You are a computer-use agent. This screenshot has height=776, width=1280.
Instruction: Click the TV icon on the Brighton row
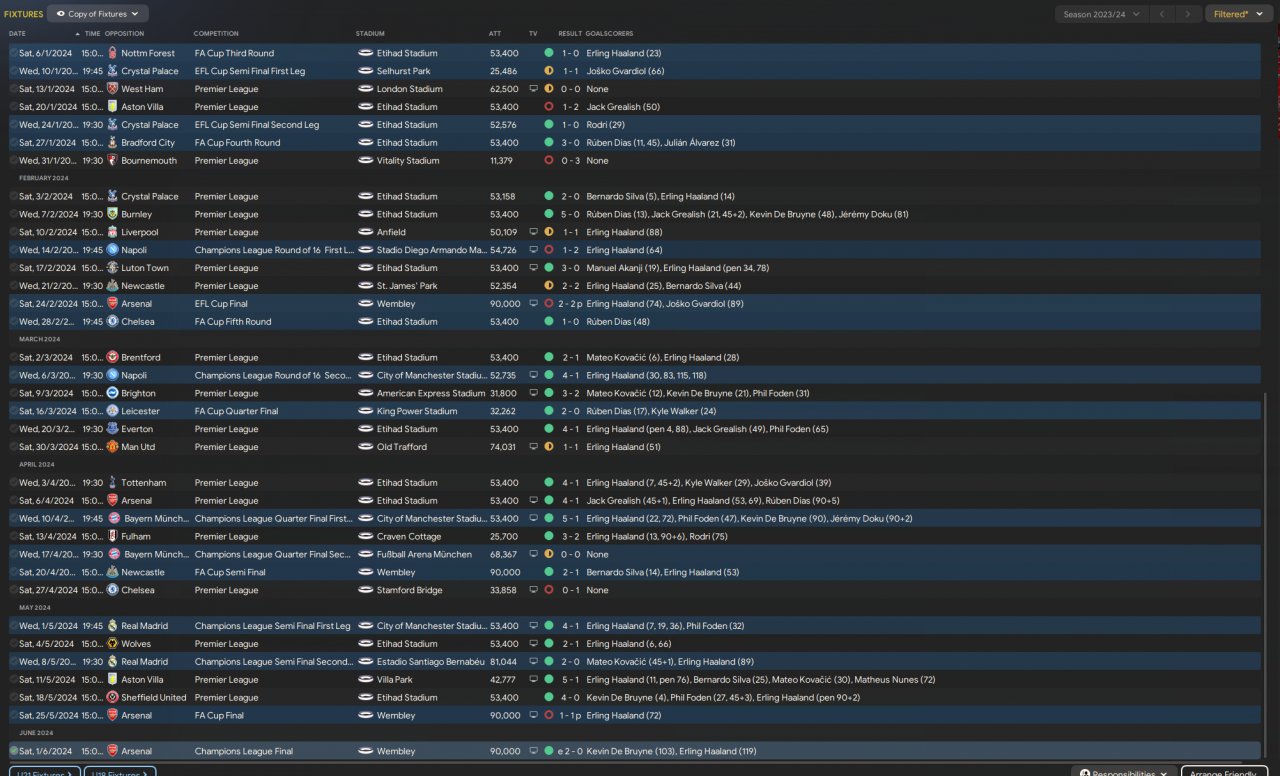pos(533,393)
